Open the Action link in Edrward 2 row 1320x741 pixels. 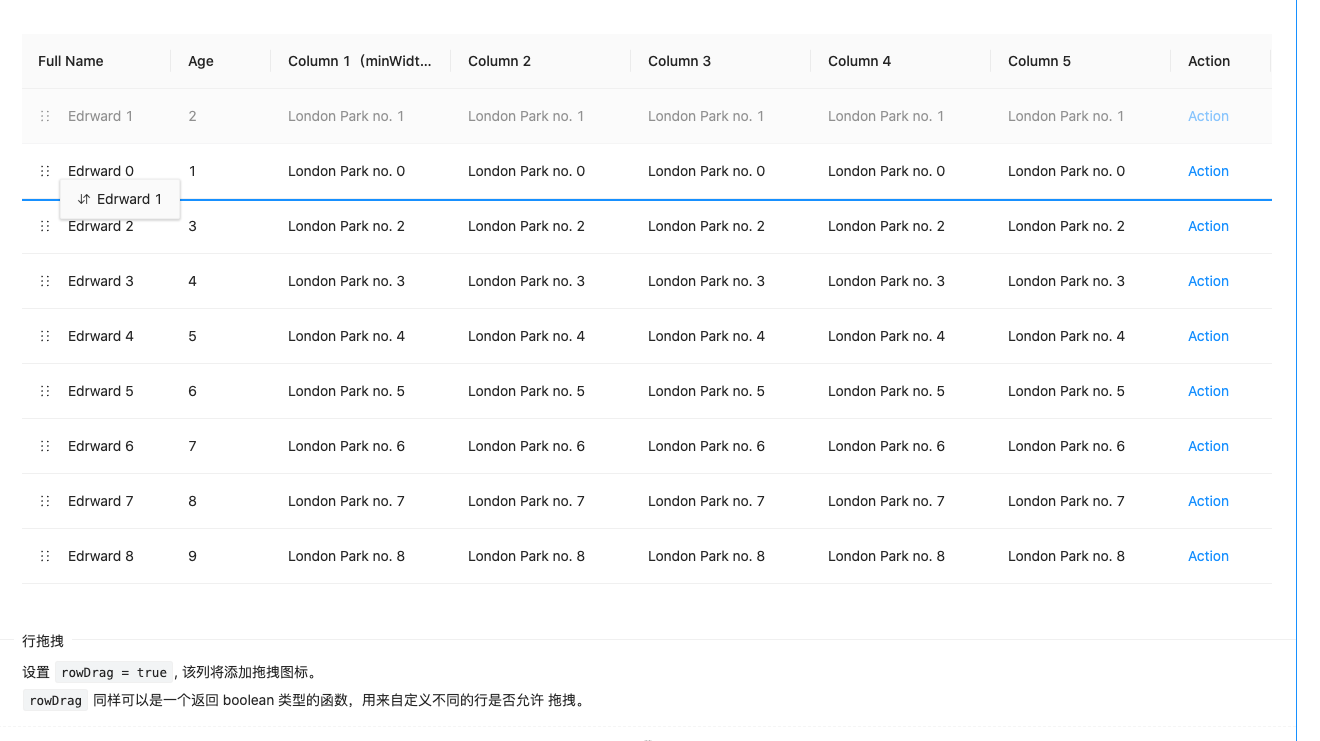(x=1208, y=226)
